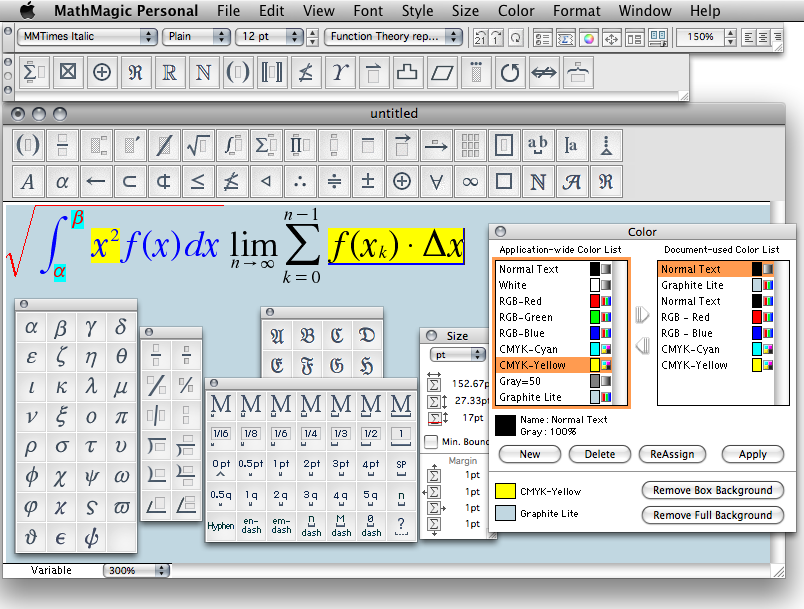
Task: Click the 150% zoom stepper arrows
Action: [x=731, y=37]
